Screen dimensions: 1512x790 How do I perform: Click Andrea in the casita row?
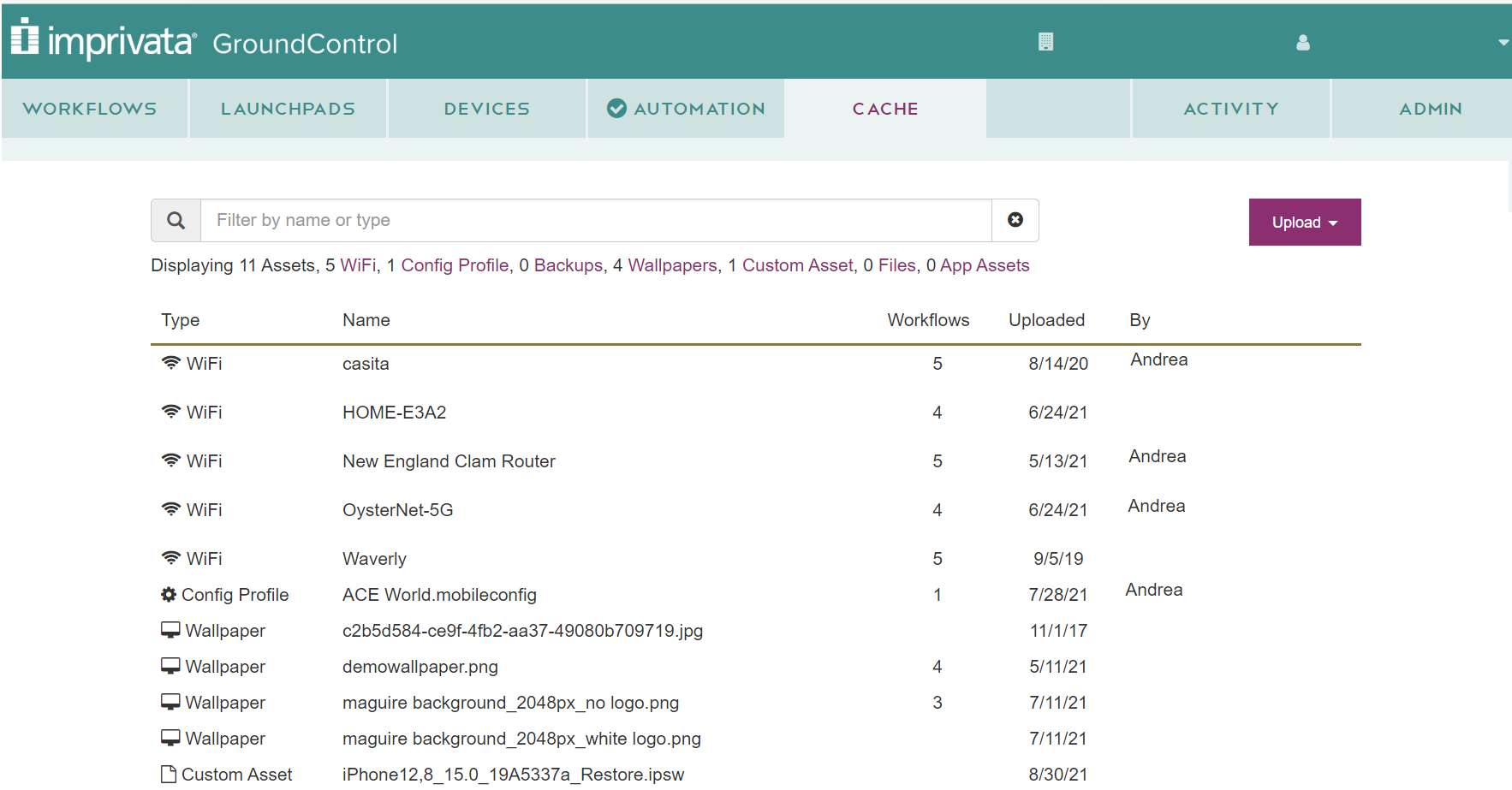1159,359
